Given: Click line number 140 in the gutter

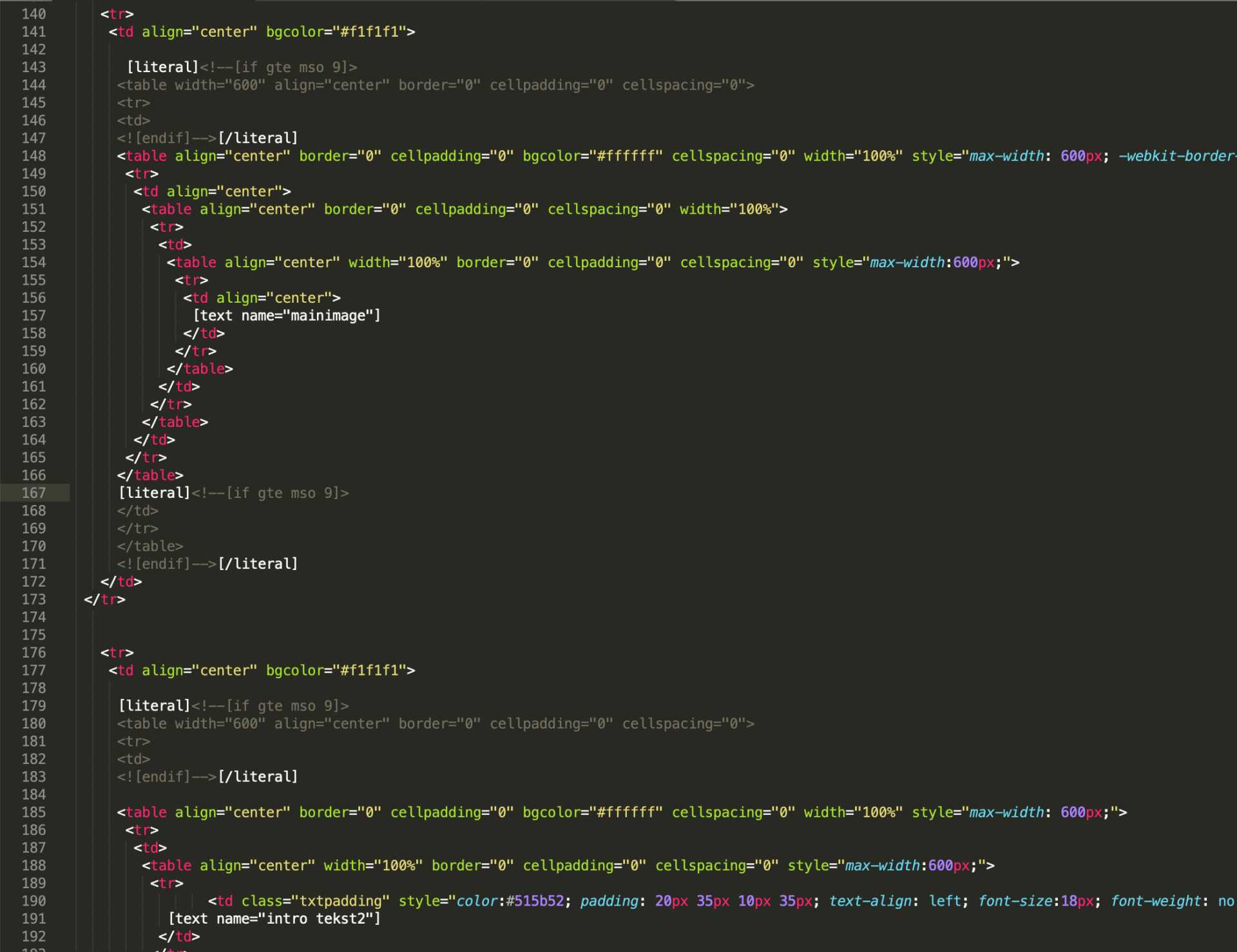Looking at the screenshot, I should (x=34, y=14).
